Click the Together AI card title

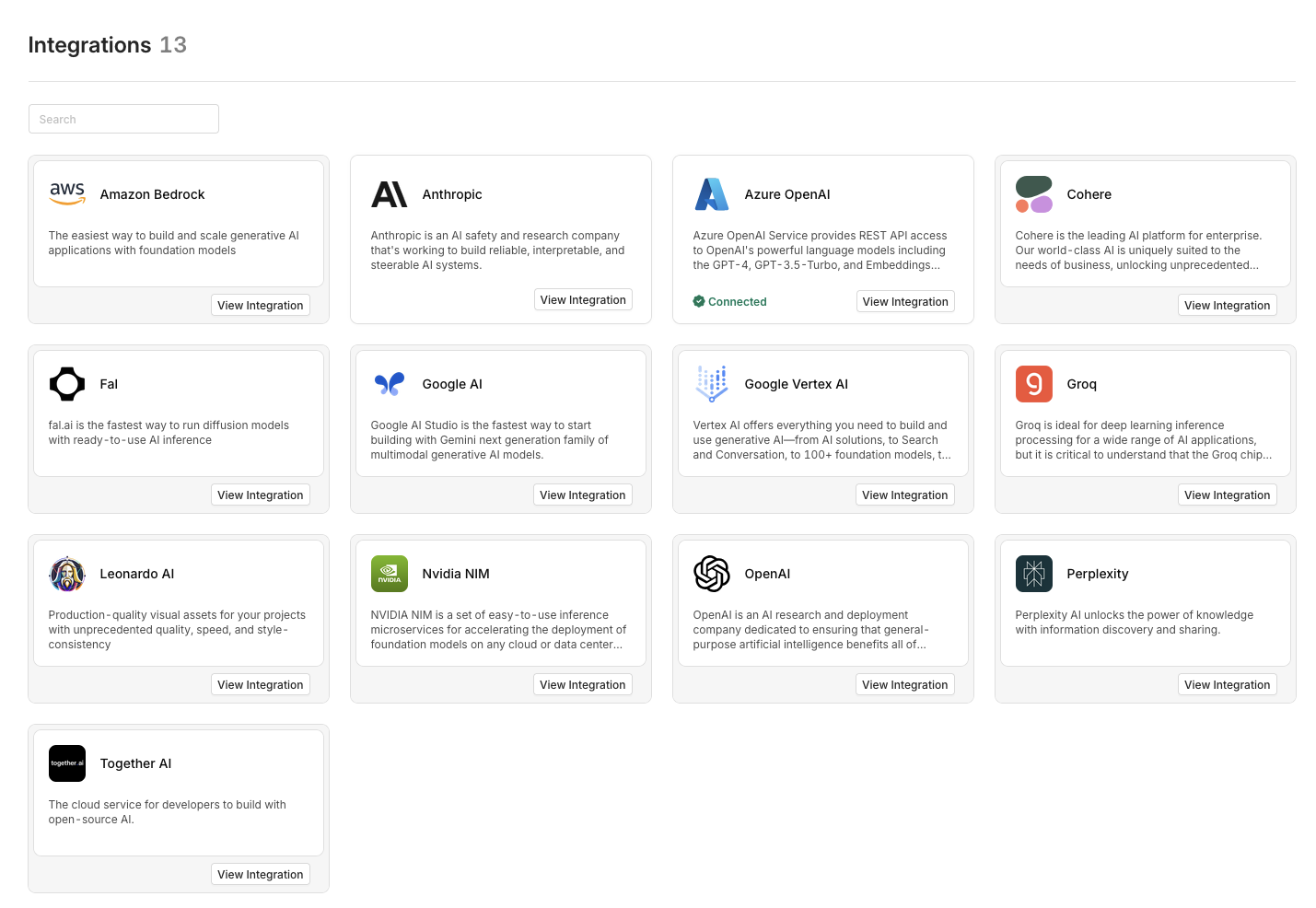pos(135,763)
